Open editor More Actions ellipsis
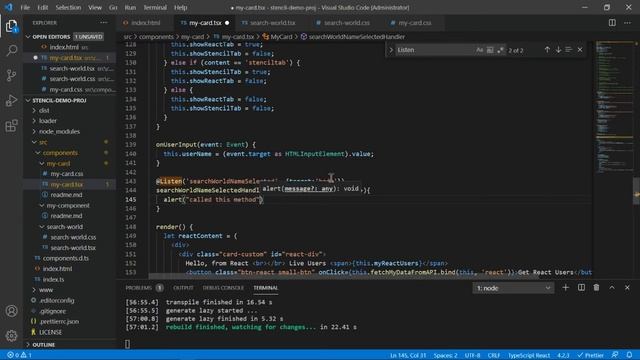The width and height of the screenshot is (640, 360). 627,23
